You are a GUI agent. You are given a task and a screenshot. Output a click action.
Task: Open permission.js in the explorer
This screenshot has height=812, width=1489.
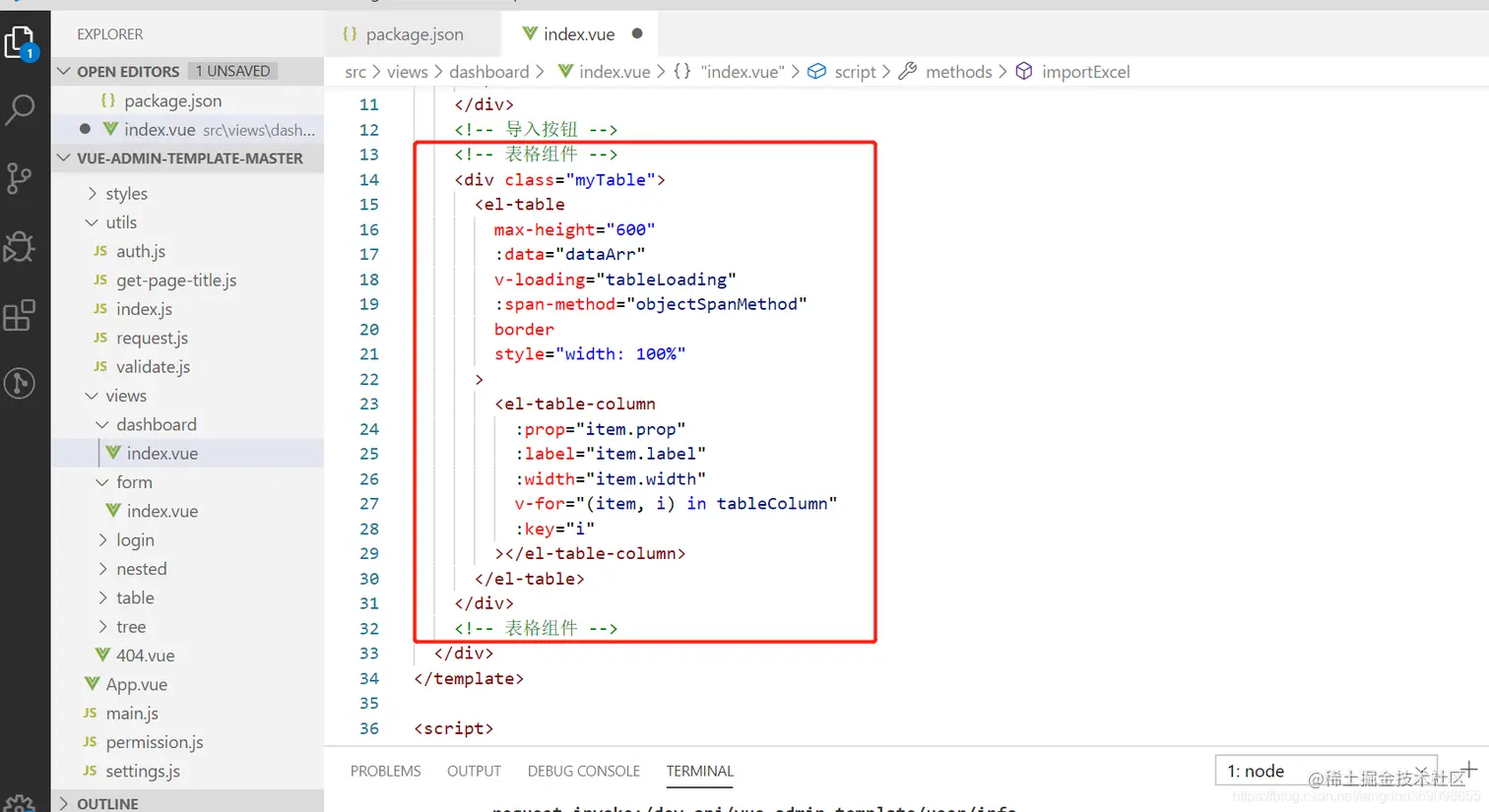pos(187,742)
